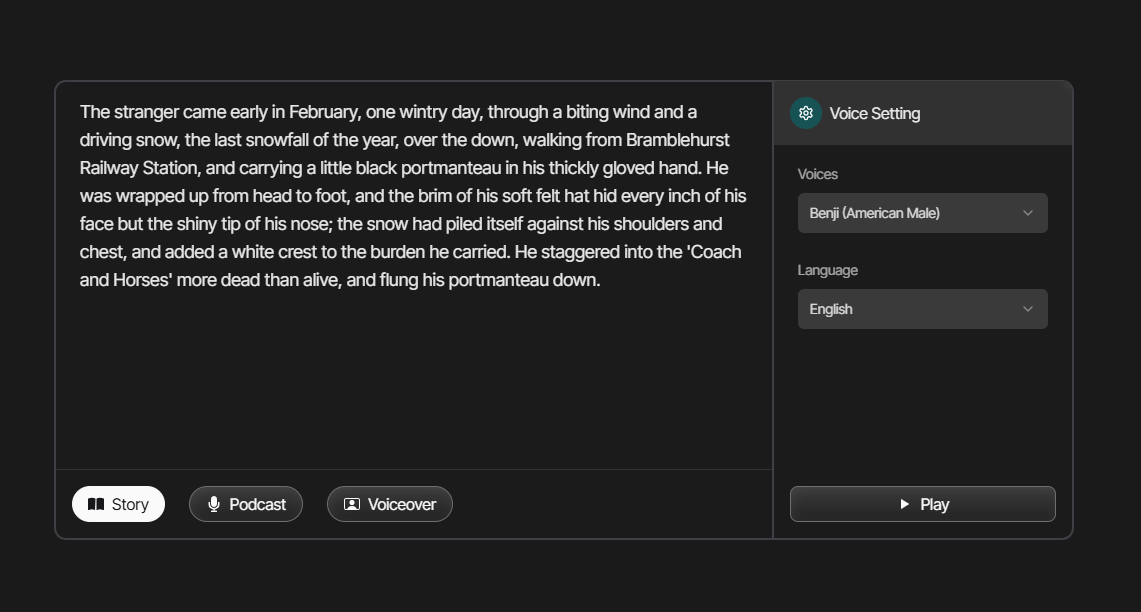Click the Voice Setting panel title
Screen dimensions: 1141x612
[x=874, y=114]
